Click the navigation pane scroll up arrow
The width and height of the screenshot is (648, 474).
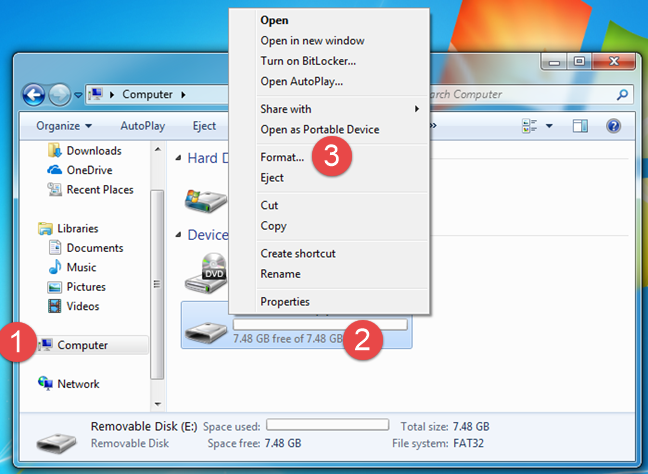coord(157,150)
